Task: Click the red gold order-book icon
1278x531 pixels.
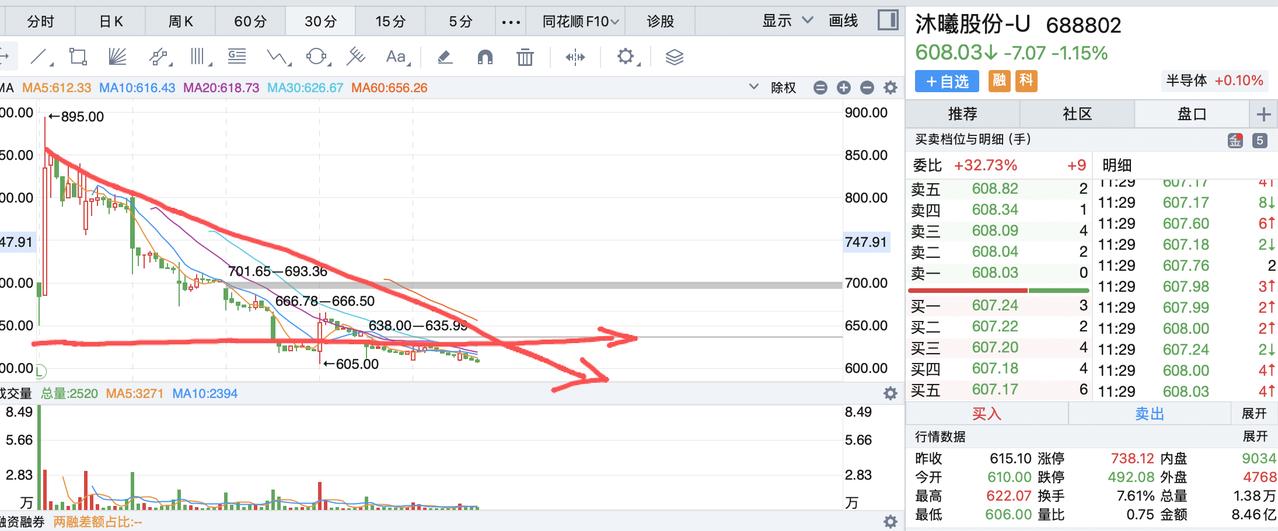Action: click(x=1235, y=140)
